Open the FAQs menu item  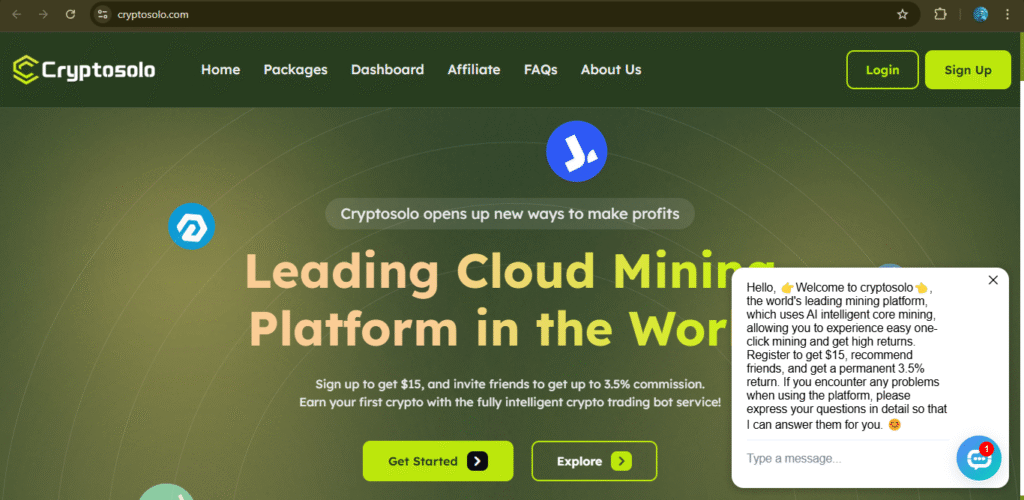click(541, 69)
